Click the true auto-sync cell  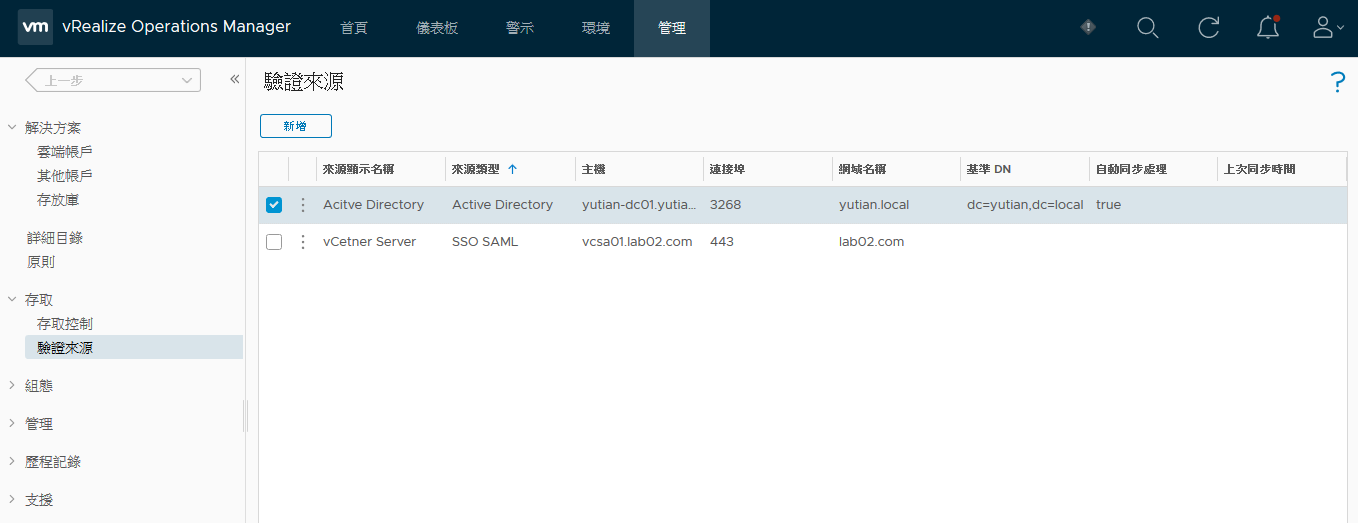tap(1108, 205)
